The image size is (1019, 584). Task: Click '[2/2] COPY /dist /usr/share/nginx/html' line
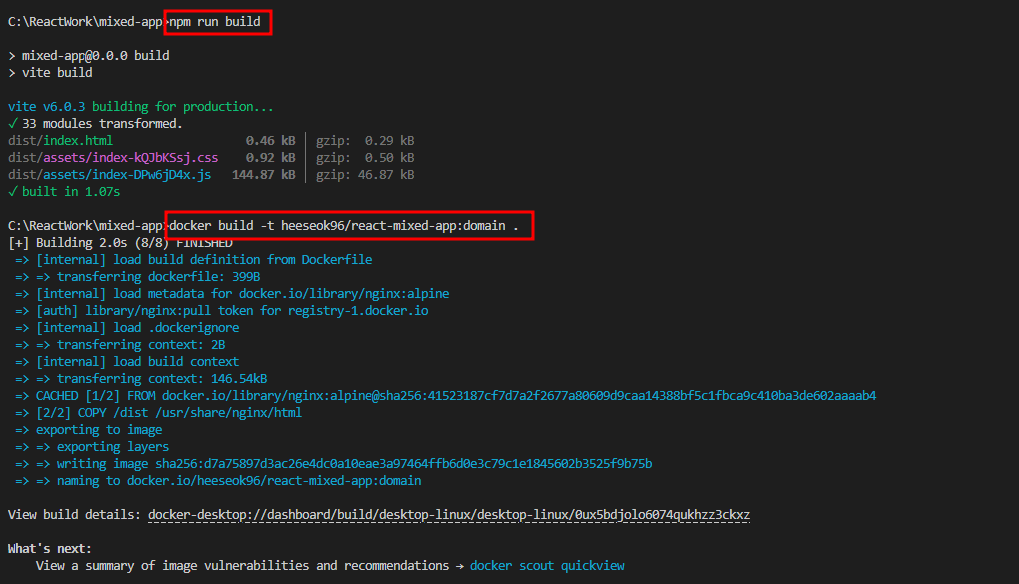[x=159, y=413]
